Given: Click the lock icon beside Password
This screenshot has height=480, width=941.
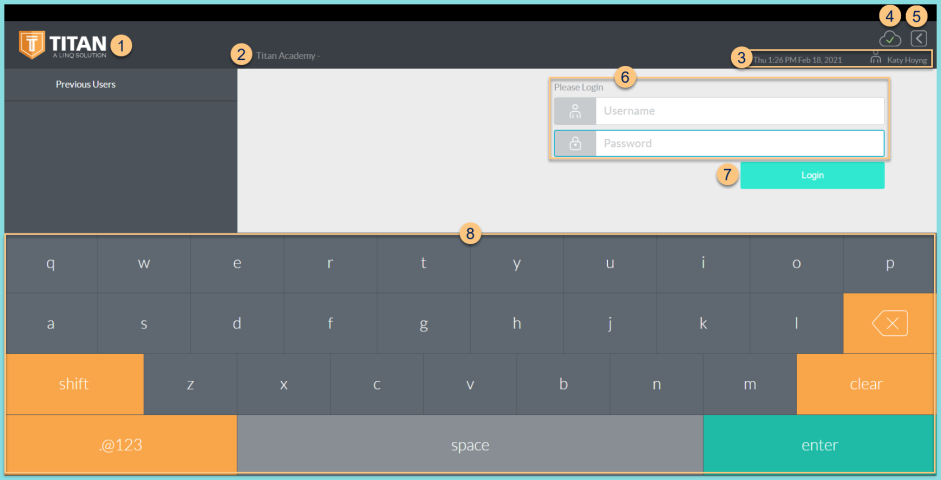Looking at the screenshot, I should tap(575, 143).
